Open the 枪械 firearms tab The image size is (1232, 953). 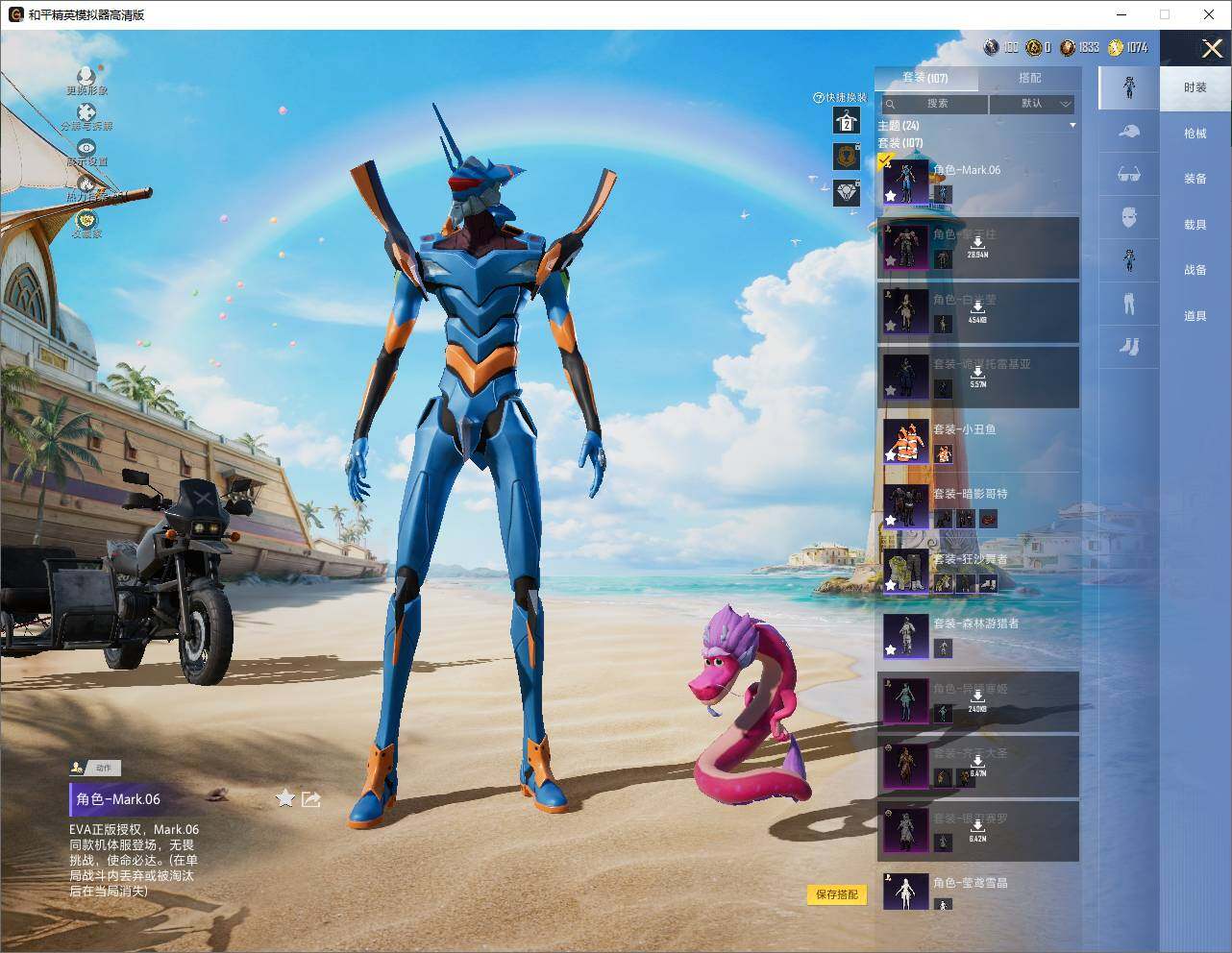[1195, 134]
